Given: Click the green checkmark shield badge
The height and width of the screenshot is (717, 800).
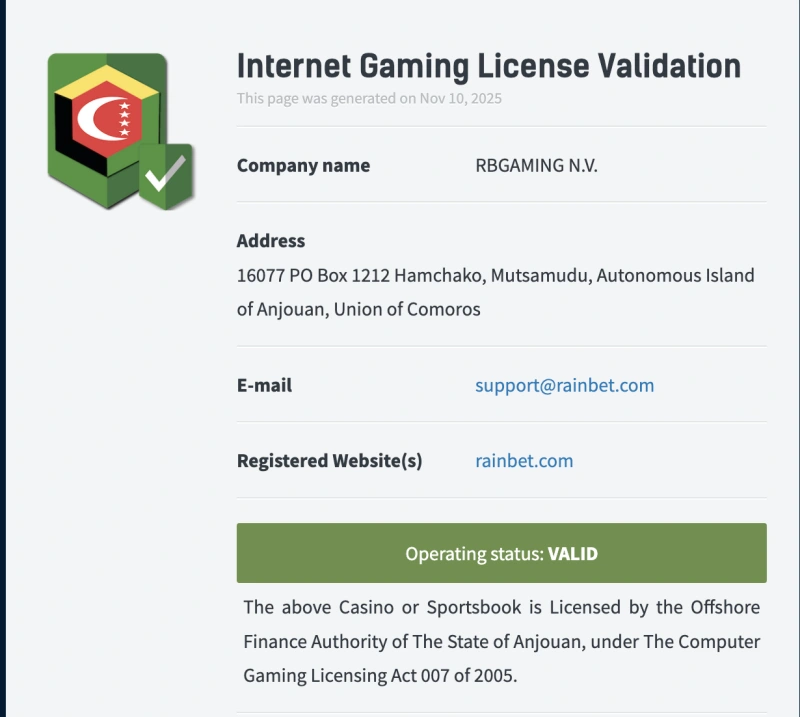Looking at the screenshot, I should 165,176.
